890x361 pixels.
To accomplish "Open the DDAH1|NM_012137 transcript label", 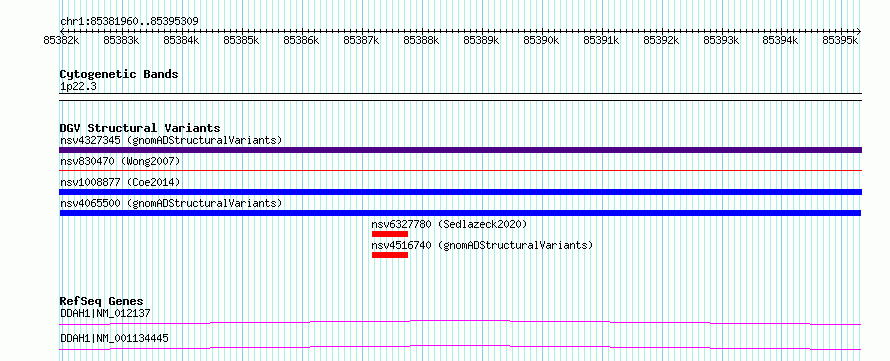I will click(105, 313).
